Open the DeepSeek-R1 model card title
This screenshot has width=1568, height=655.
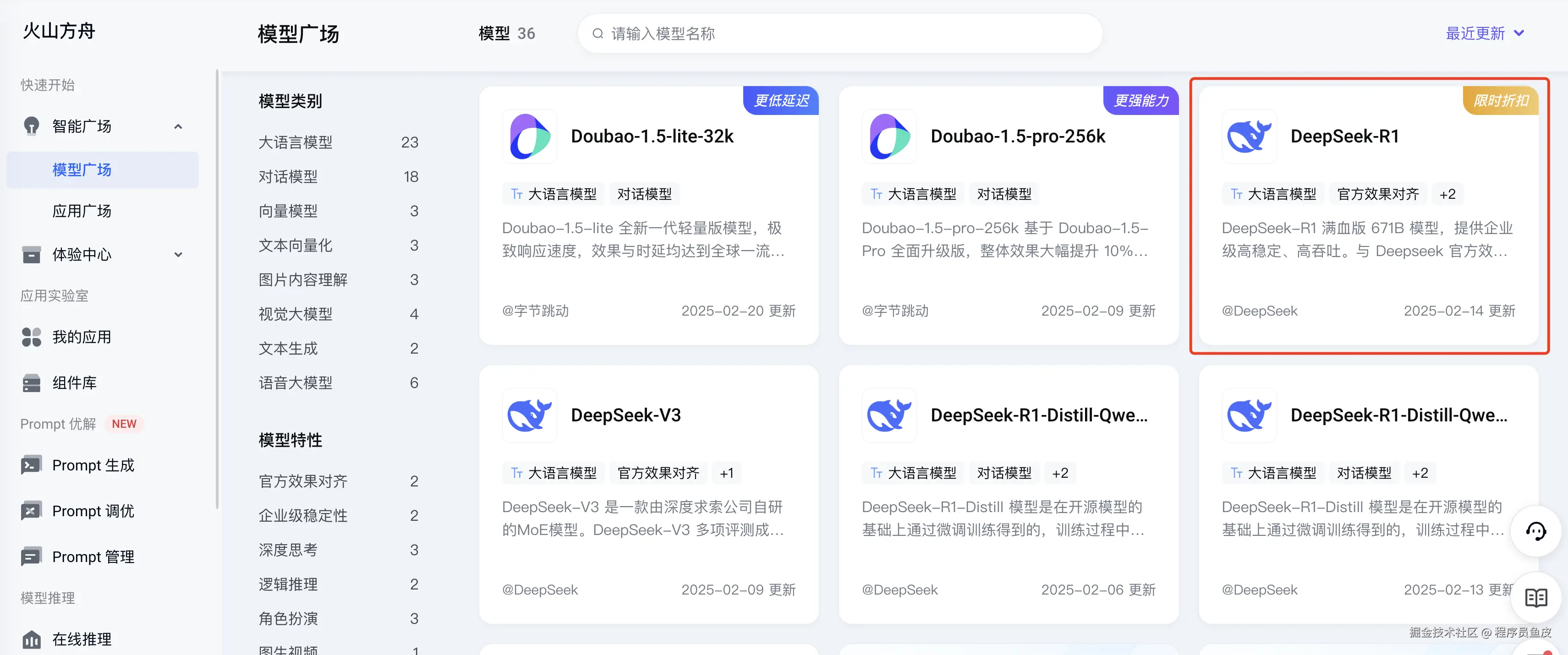(x=1344, y=136)
